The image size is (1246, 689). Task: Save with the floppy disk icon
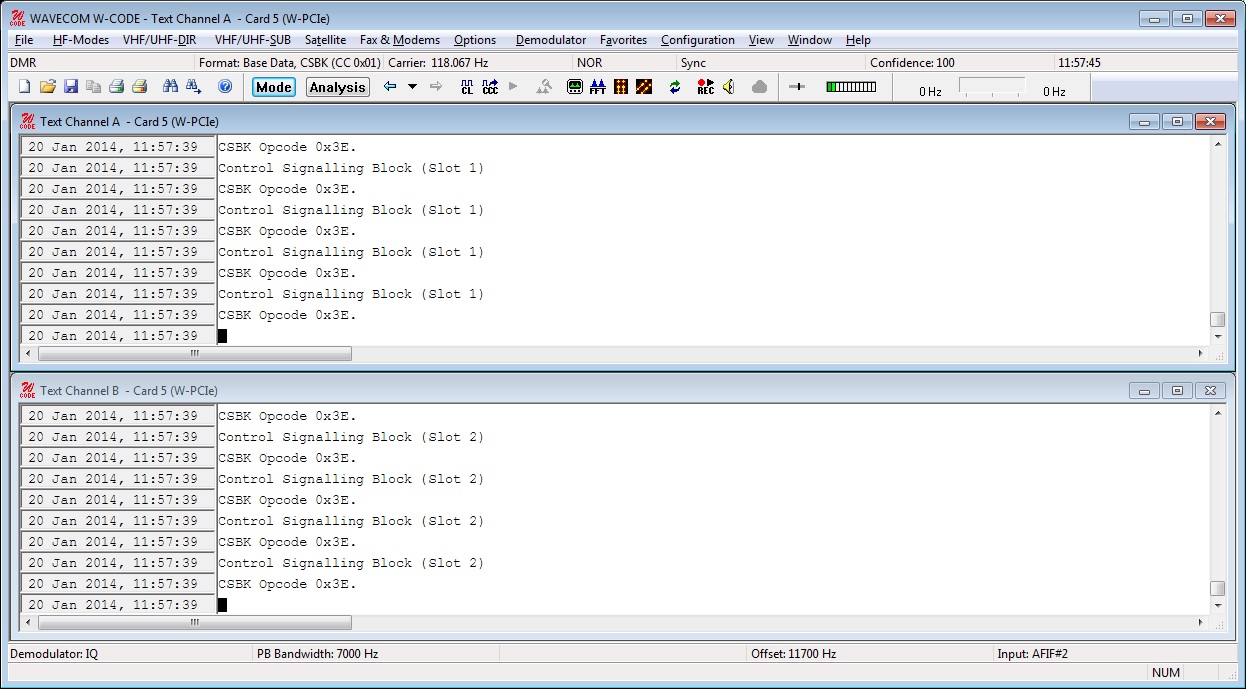click(x=71, y=87)
